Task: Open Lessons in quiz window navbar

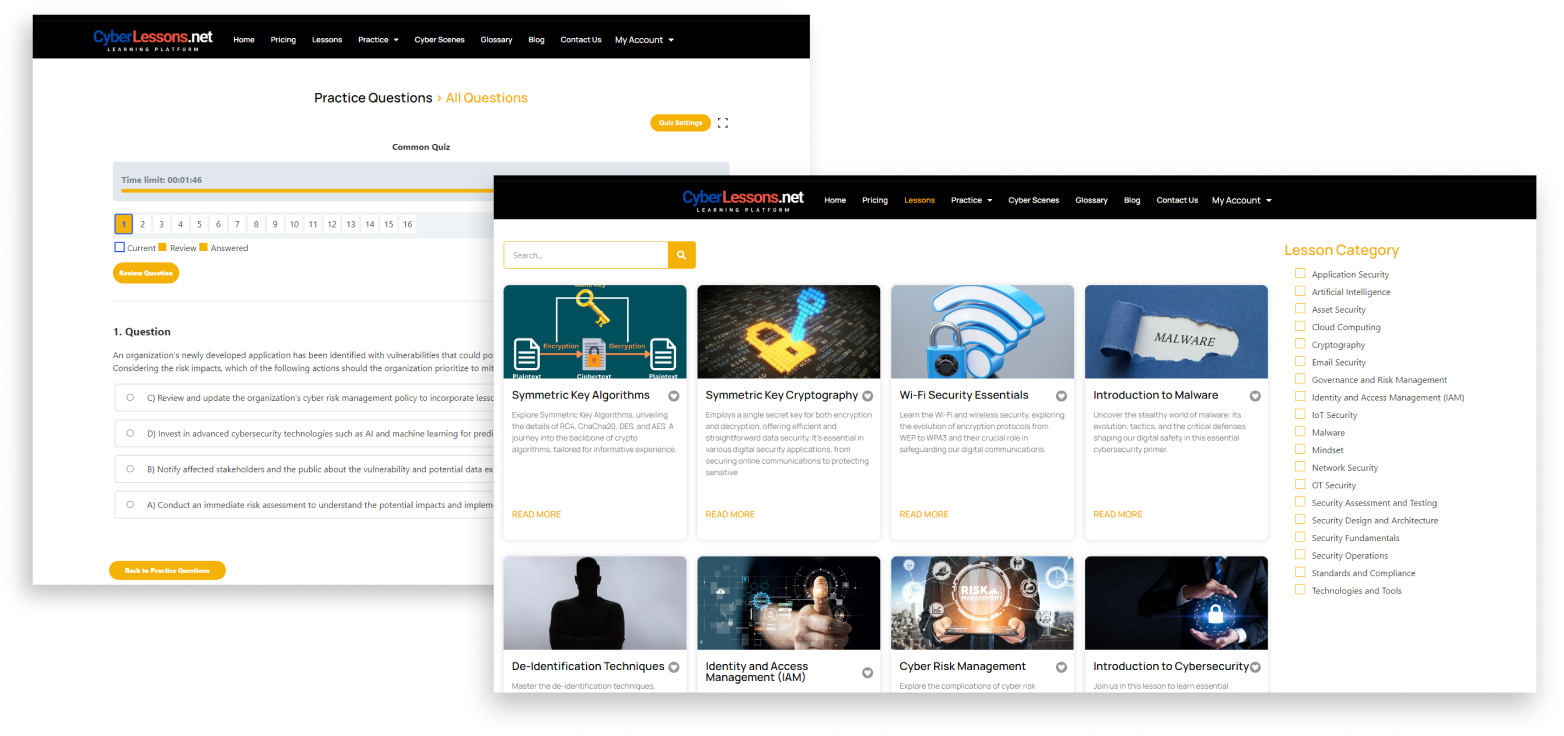Action: 327,40
